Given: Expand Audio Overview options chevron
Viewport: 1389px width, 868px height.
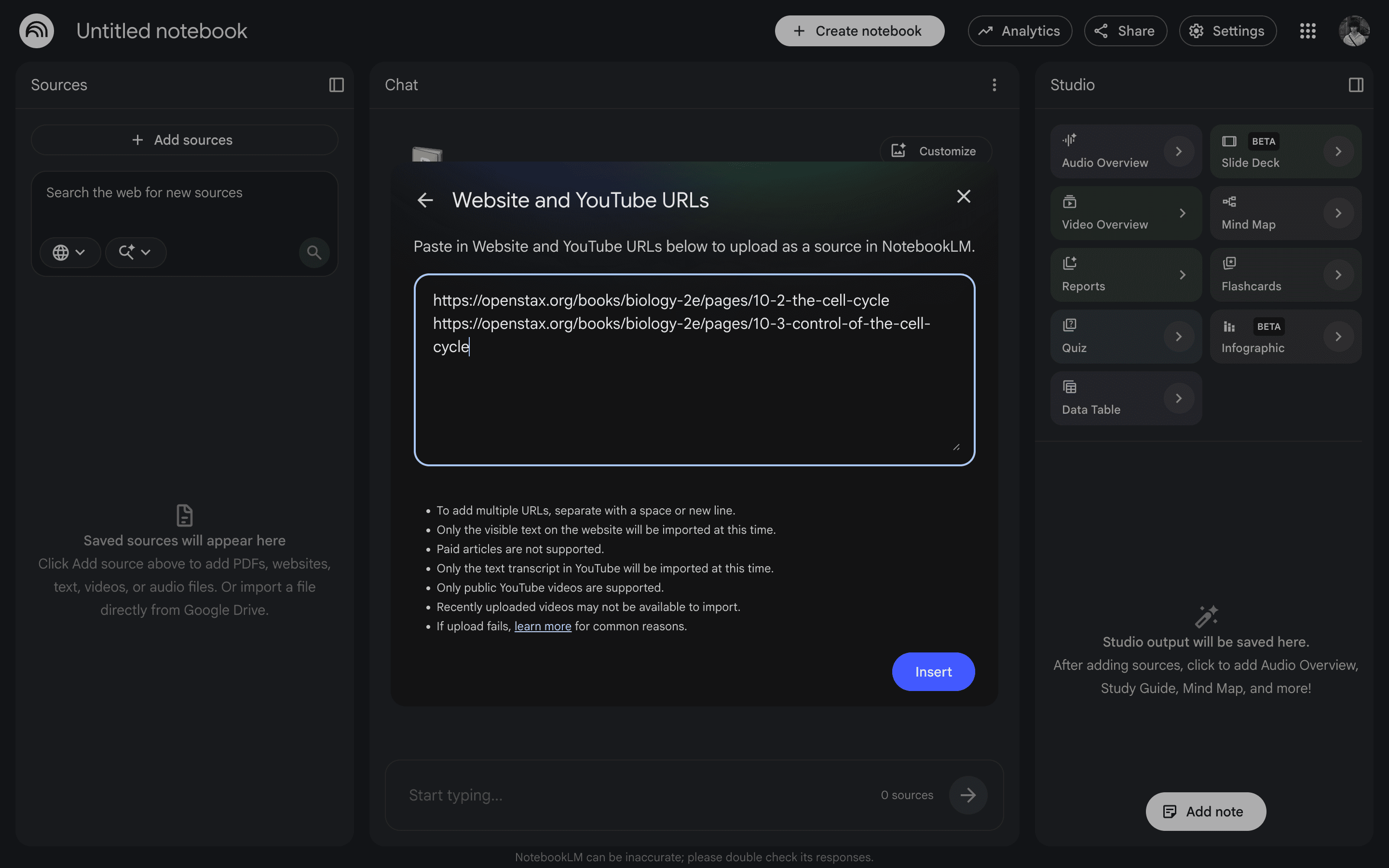Looking at the screenshot, I should click(x=1178, y=151).
